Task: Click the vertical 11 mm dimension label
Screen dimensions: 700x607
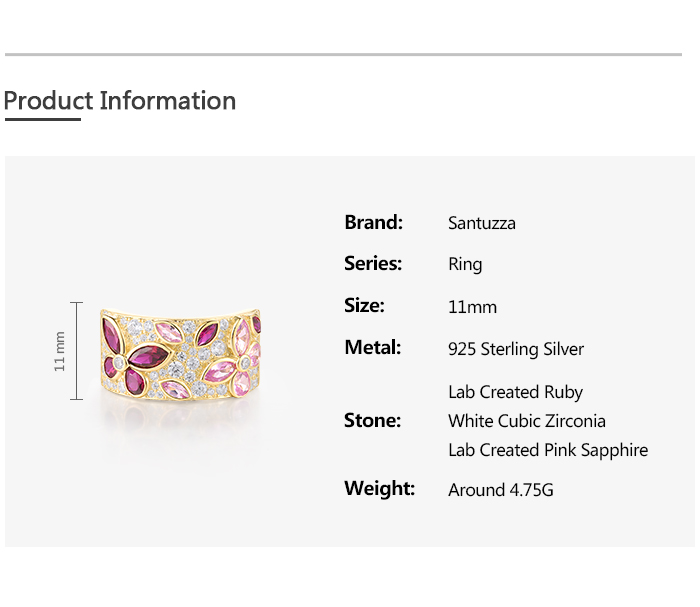Action: pyautogui.click(x=60, y=351)
